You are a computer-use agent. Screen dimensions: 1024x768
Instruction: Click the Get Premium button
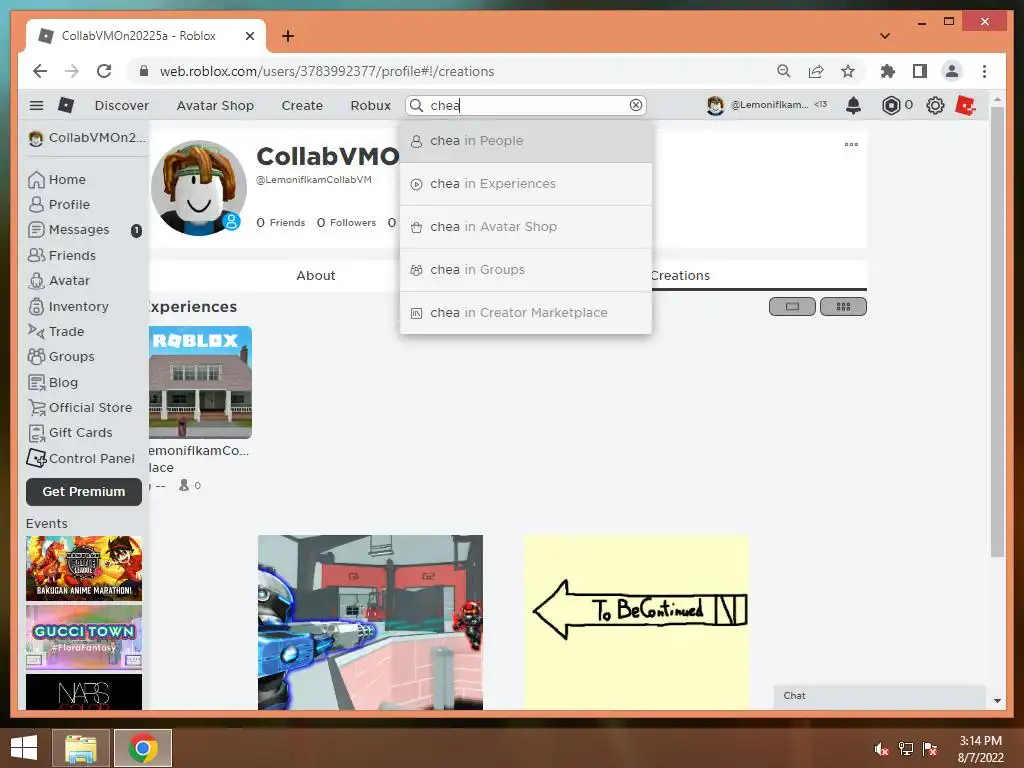pyautogui.click(x=84, y=492)
